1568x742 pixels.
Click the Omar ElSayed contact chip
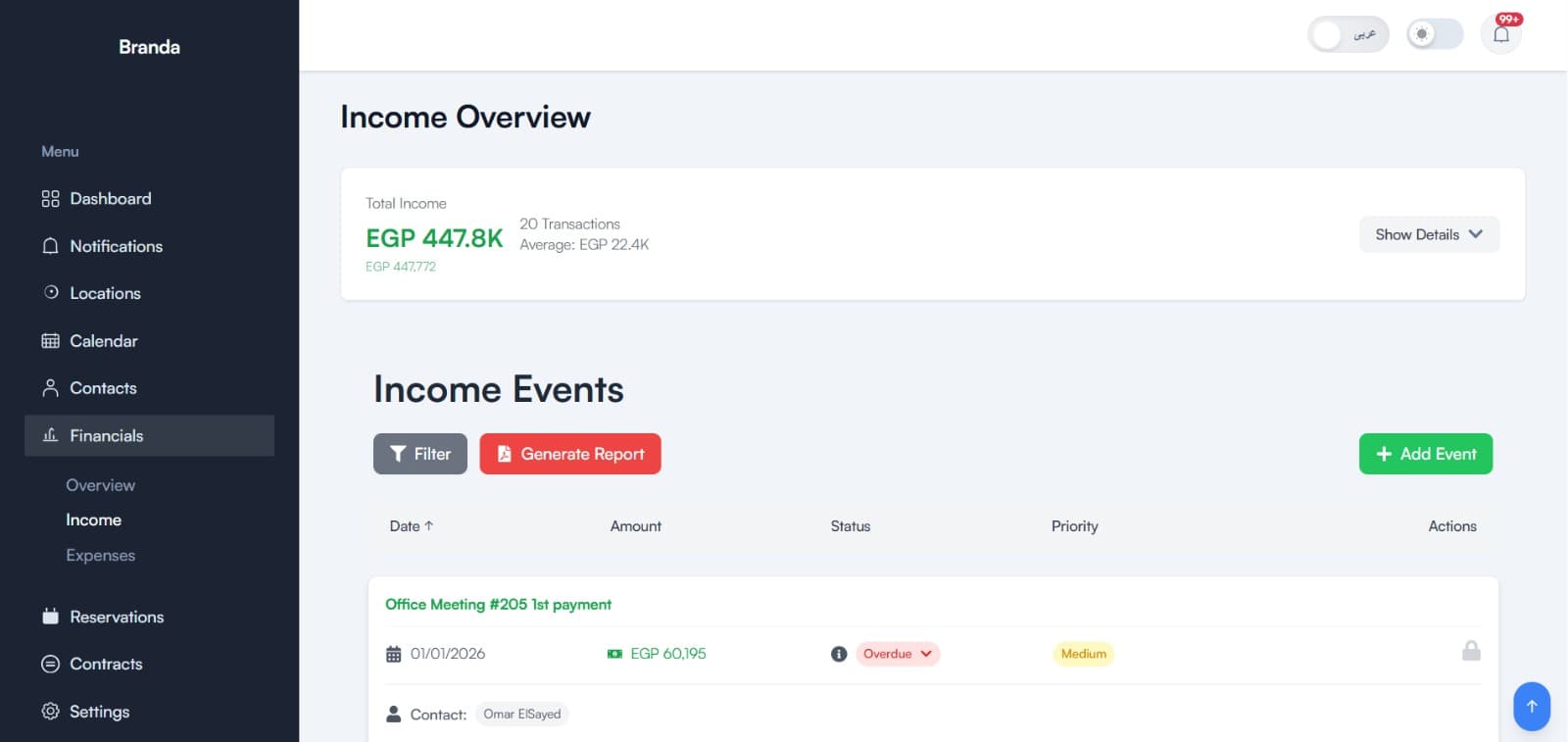522,714
